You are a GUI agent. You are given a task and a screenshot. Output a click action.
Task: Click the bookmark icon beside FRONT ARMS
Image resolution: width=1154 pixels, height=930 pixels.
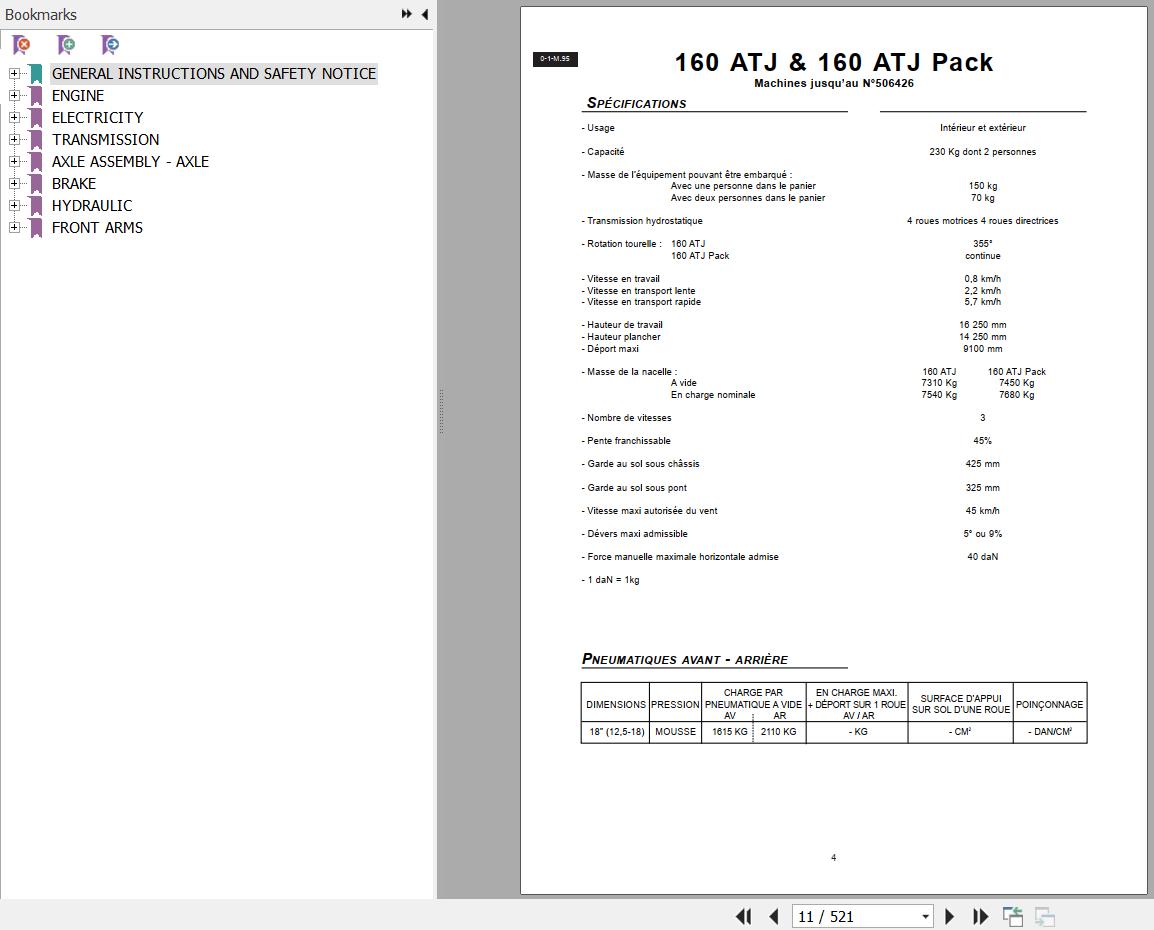pyautogui.click(x=36, y=228)
